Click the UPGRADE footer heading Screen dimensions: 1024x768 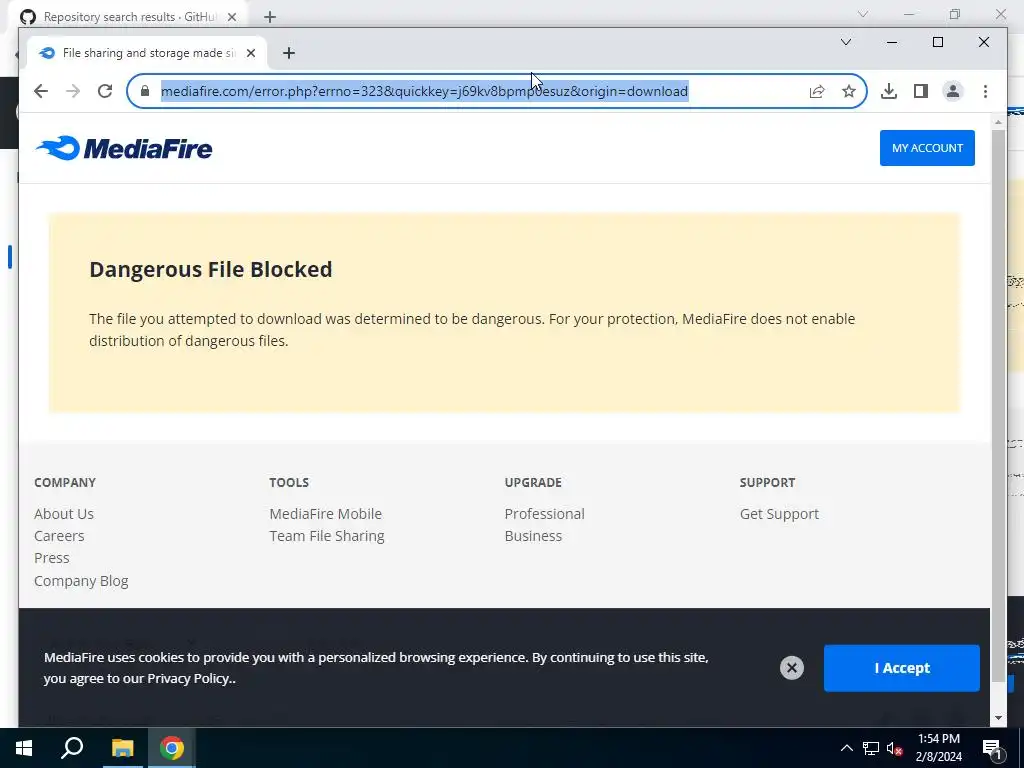[533, 483]
